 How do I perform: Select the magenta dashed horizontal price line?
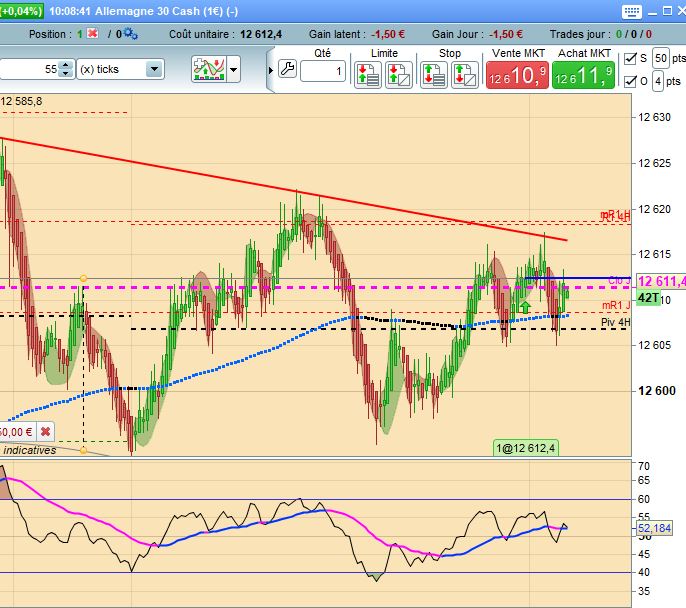click(x=315, y=287)
